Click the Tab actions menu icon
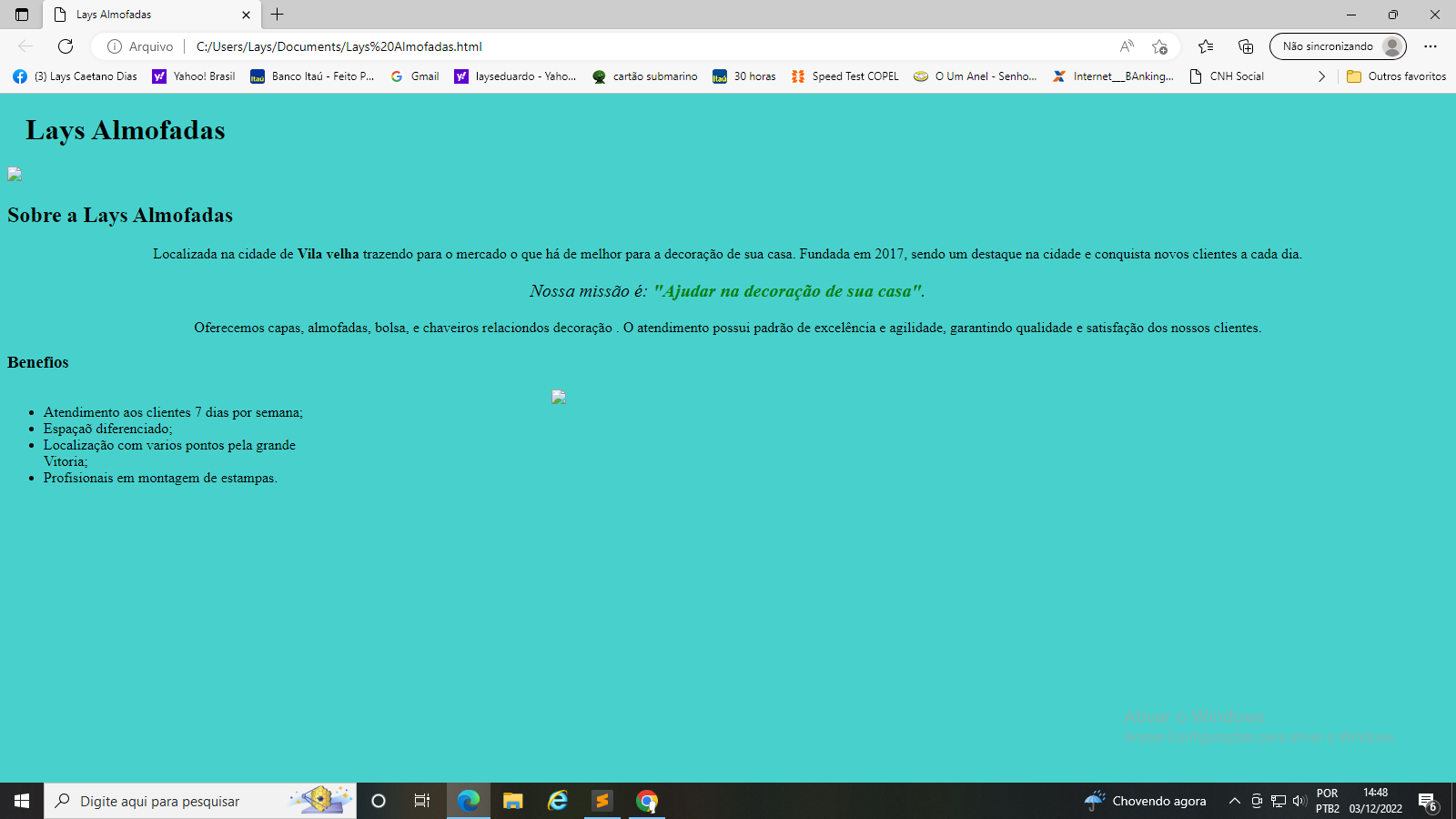The width and height of the screenshot is (1456, 819). (x=22, y=15)
